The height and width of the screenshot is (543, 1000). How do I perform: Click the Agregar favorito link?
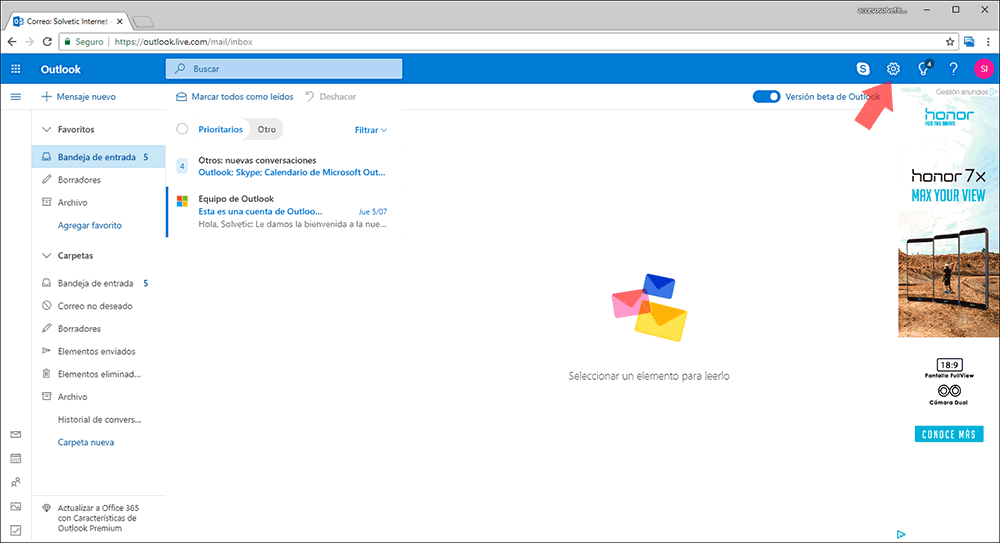pyautogui.click(x=90, y=225)
